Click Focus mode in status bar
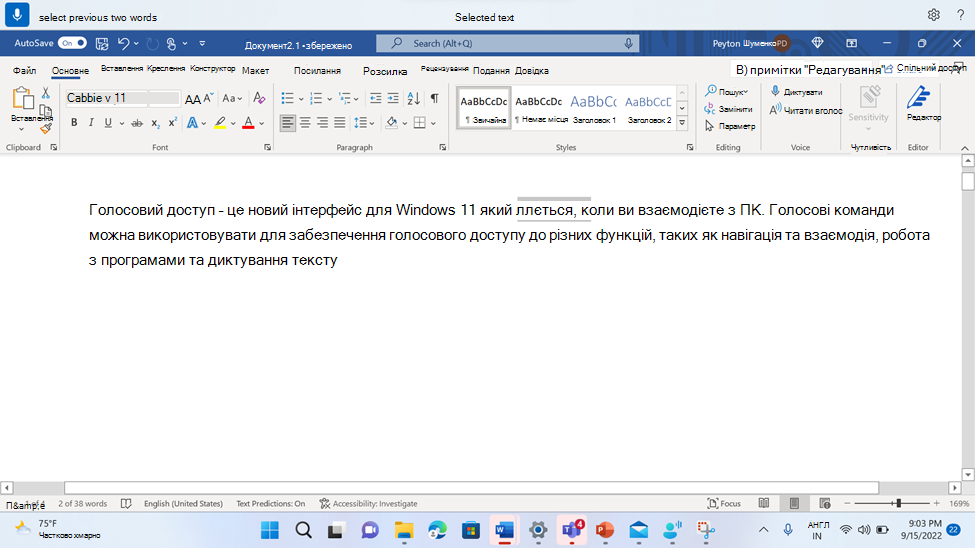975x548 pixels. coord(724,504)
